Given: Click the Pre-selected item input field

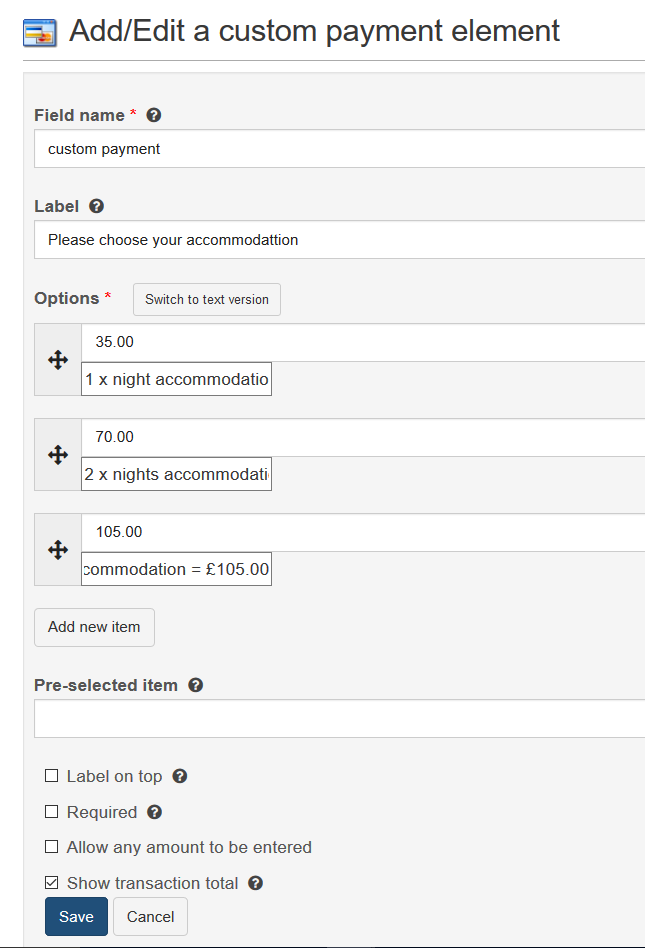Looking at the screenshot, I should click(339, 718).
